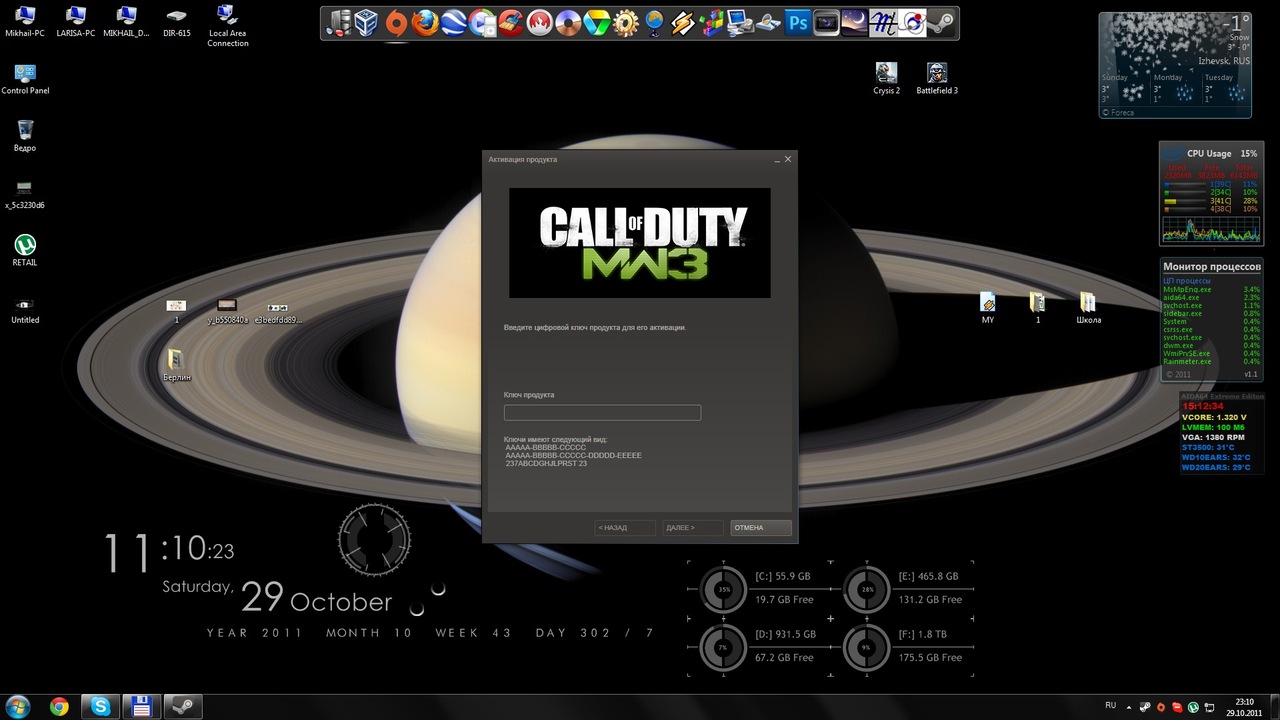Select the x_5c3230d6 desktop file
Image resolution: width=1280 pixels, height=720 pixels.
(25, 194)
